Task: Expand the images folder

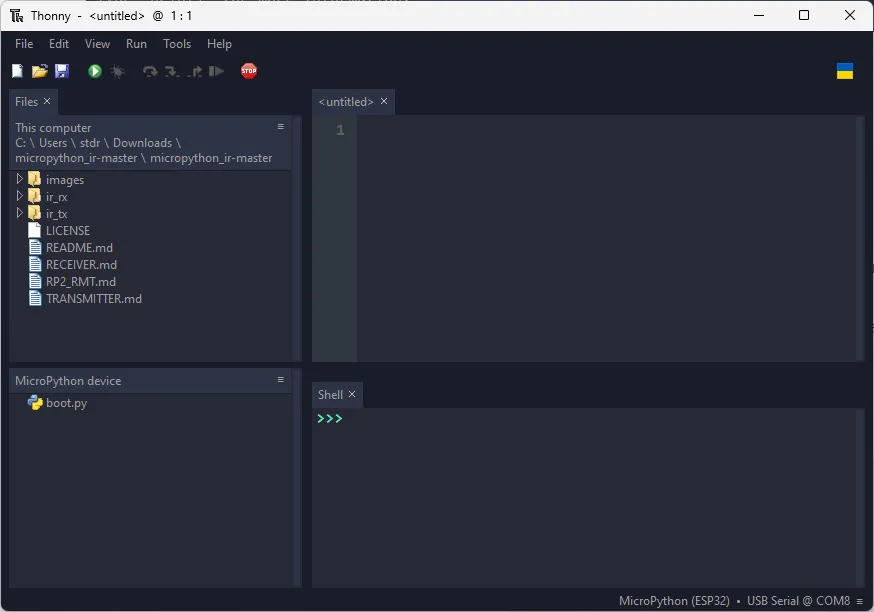Action: point(19,179)
